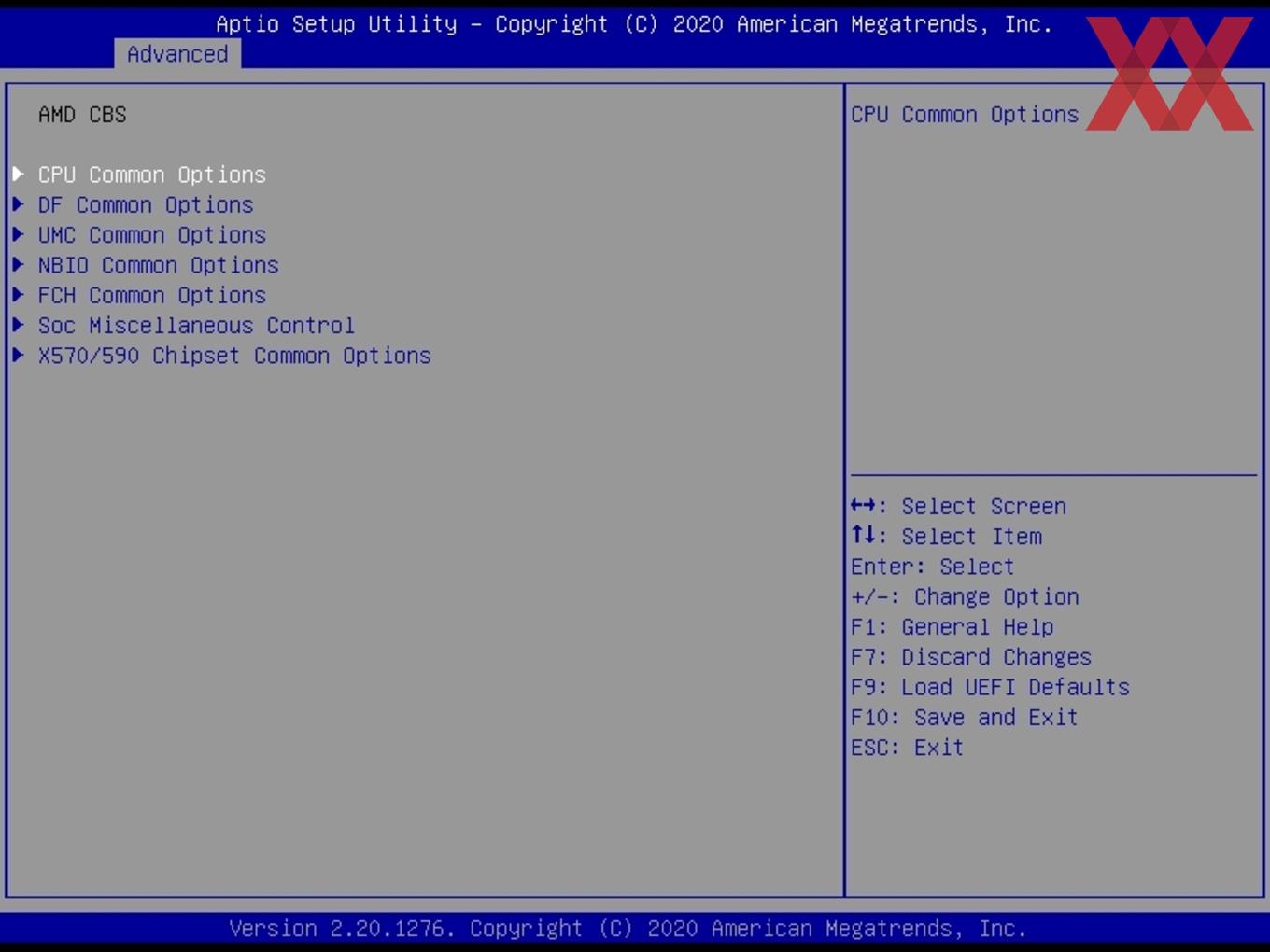The width and height of the screenshot is (1270, 952).
Task: Click arrow beside NBIO Common Options
Action: click(18, 264)
